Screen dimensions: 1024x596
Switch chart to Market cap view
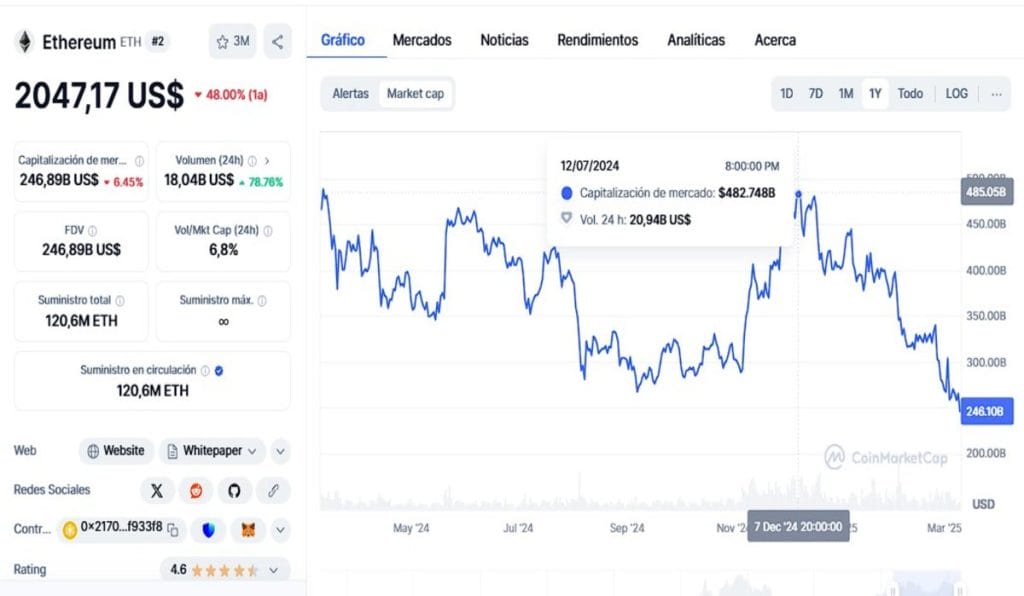coord(415,94)
